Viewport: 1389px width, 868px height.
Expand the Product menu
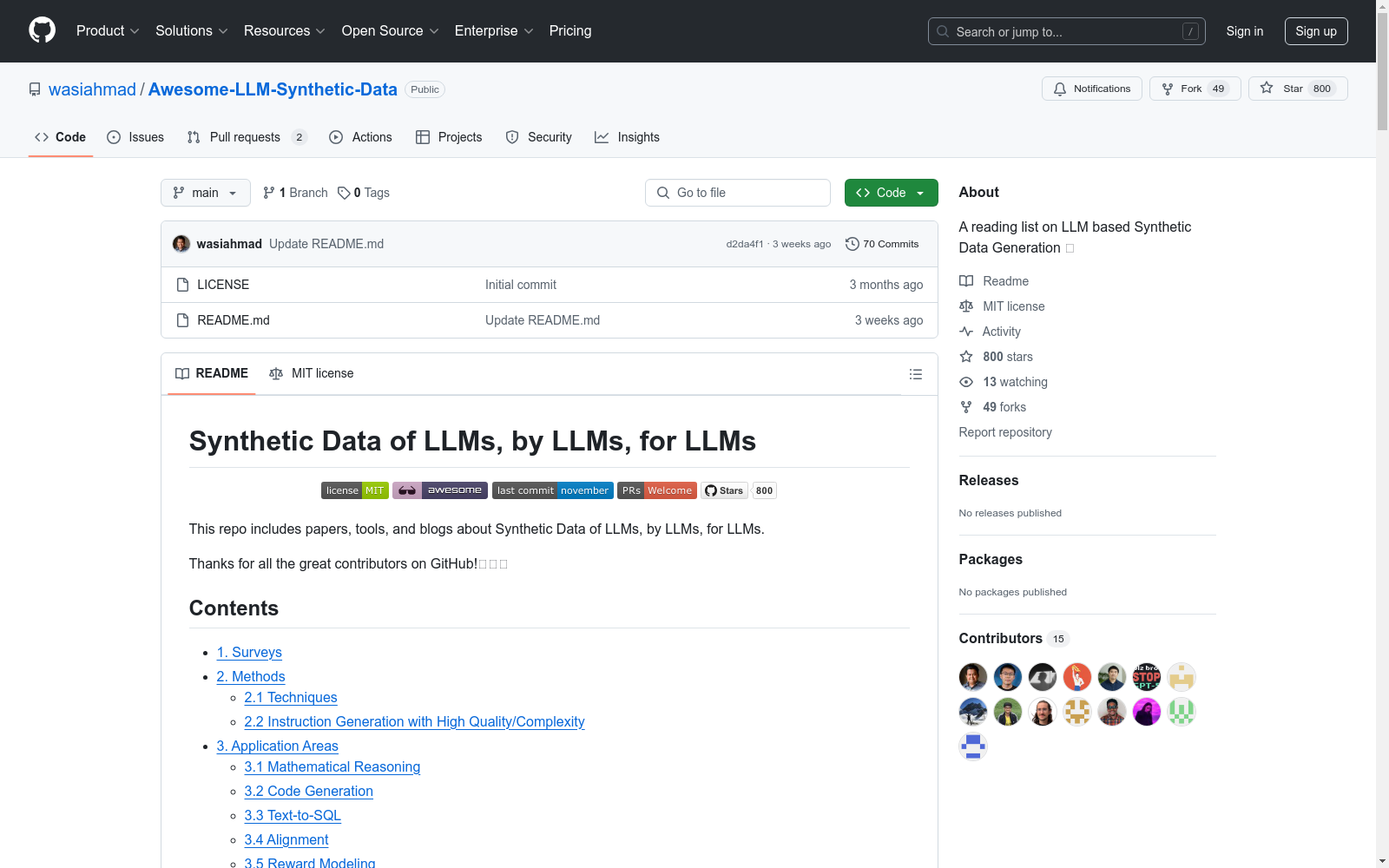pyautogui.click(x=108, y=31)
